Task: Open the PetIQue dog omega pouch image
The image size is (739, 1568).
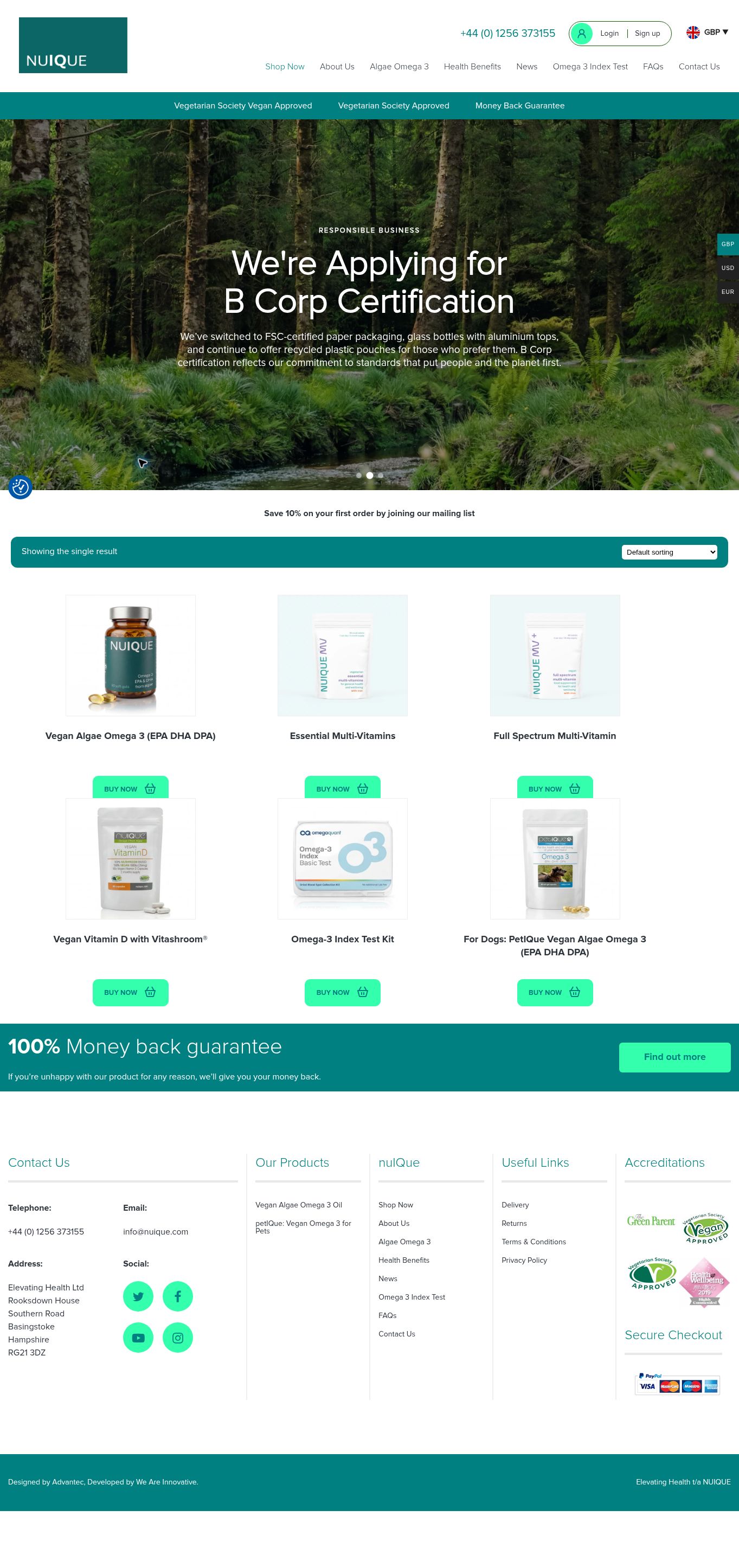Action: point(555,859)
